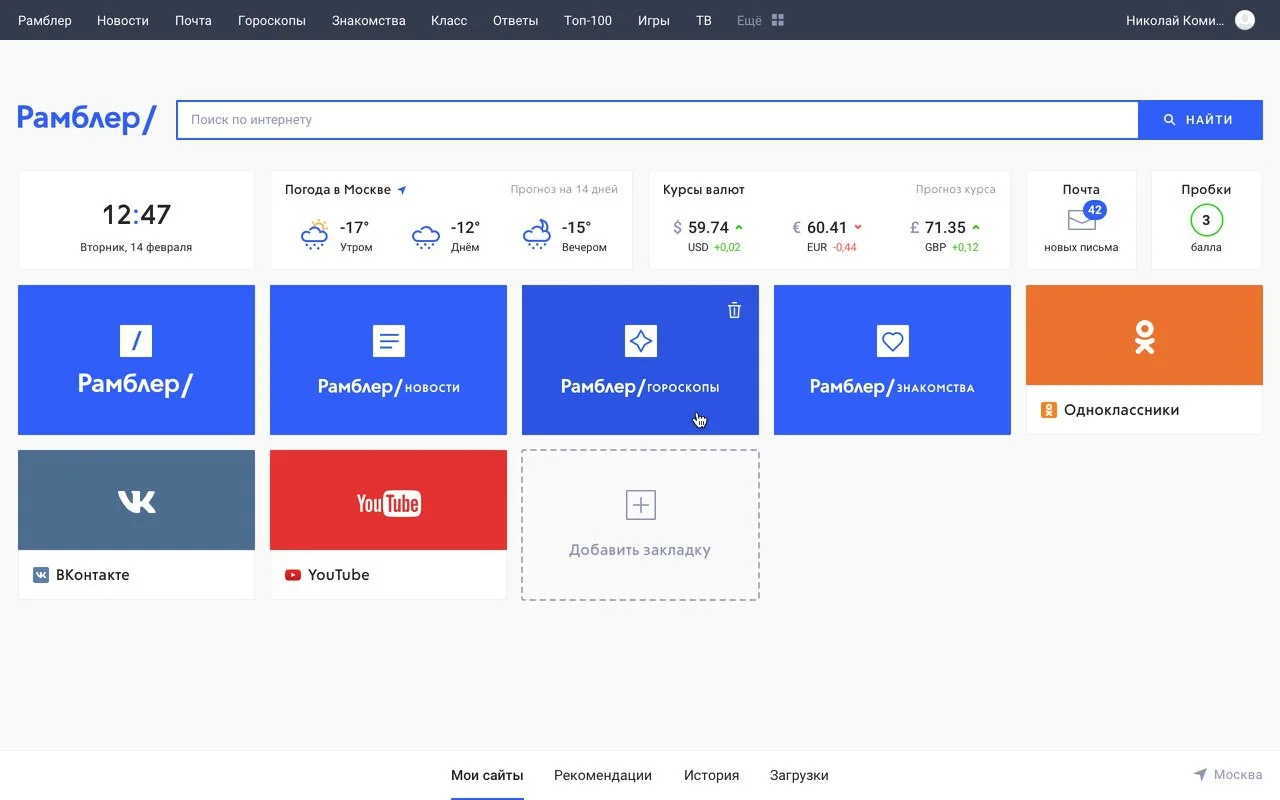This screenshot has height=800, width=1280.
Task: Switch to the Рекомендации tab
Action: 603,775
